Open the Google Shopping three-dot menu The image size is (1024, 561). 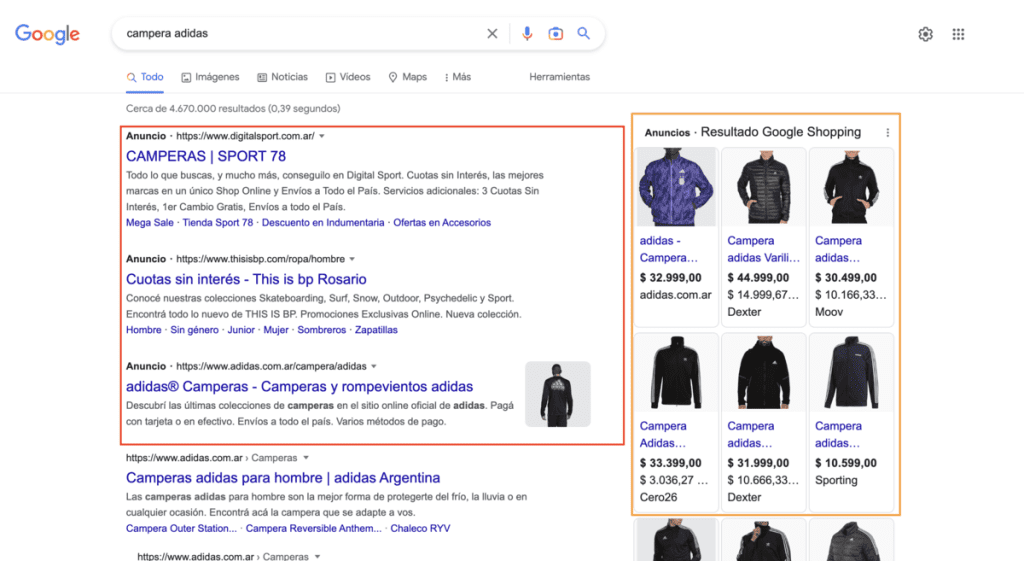[888, 133]
